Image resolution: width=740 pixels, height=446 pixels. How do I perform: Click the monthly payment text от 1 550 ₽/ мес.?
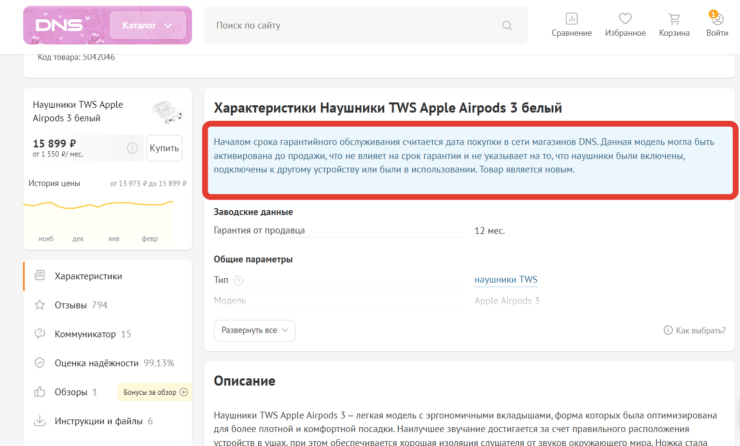point(58,154)
